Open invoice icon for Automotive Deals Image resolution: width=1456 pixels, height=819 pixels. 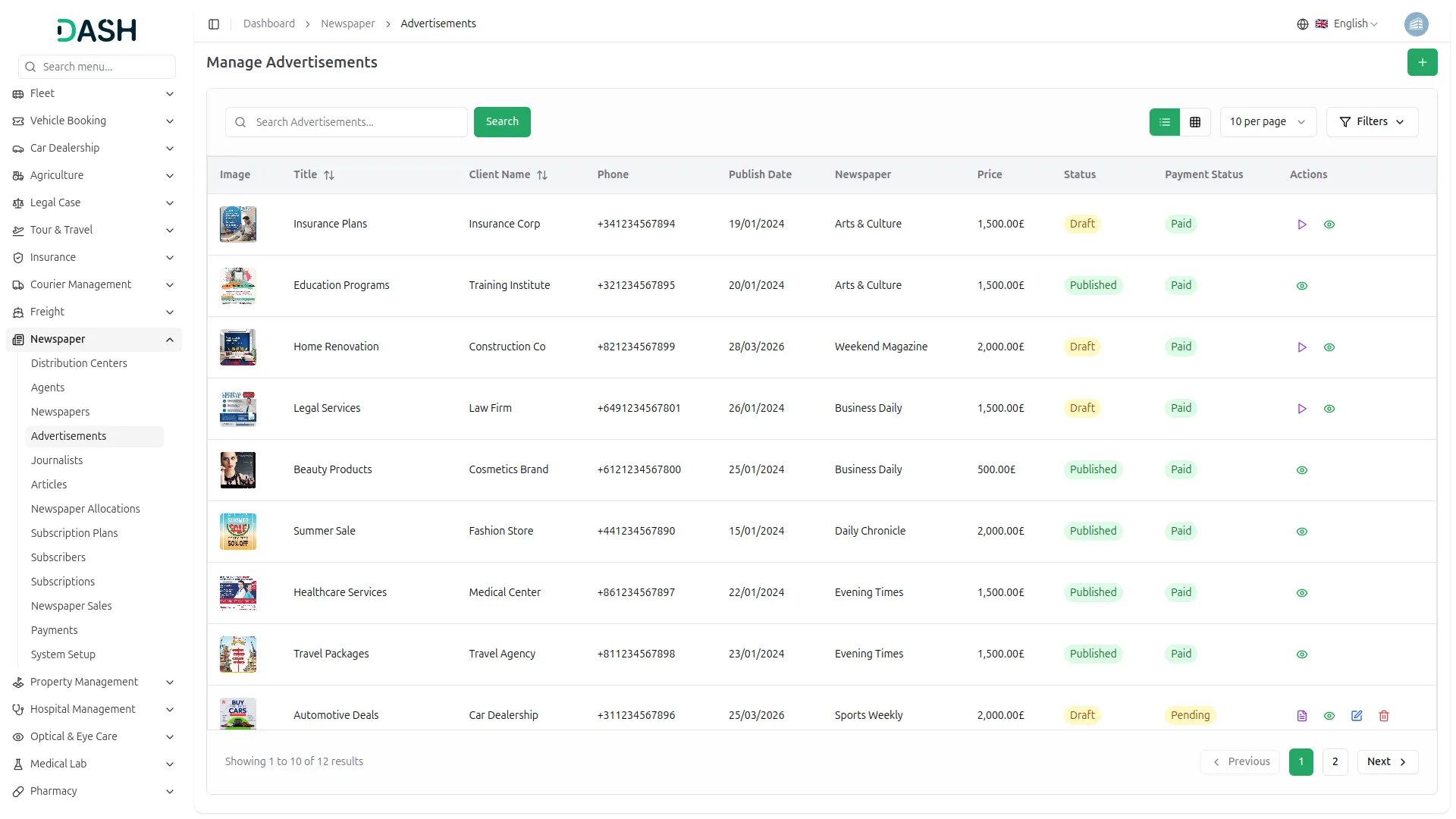[x=1302, y=716]
